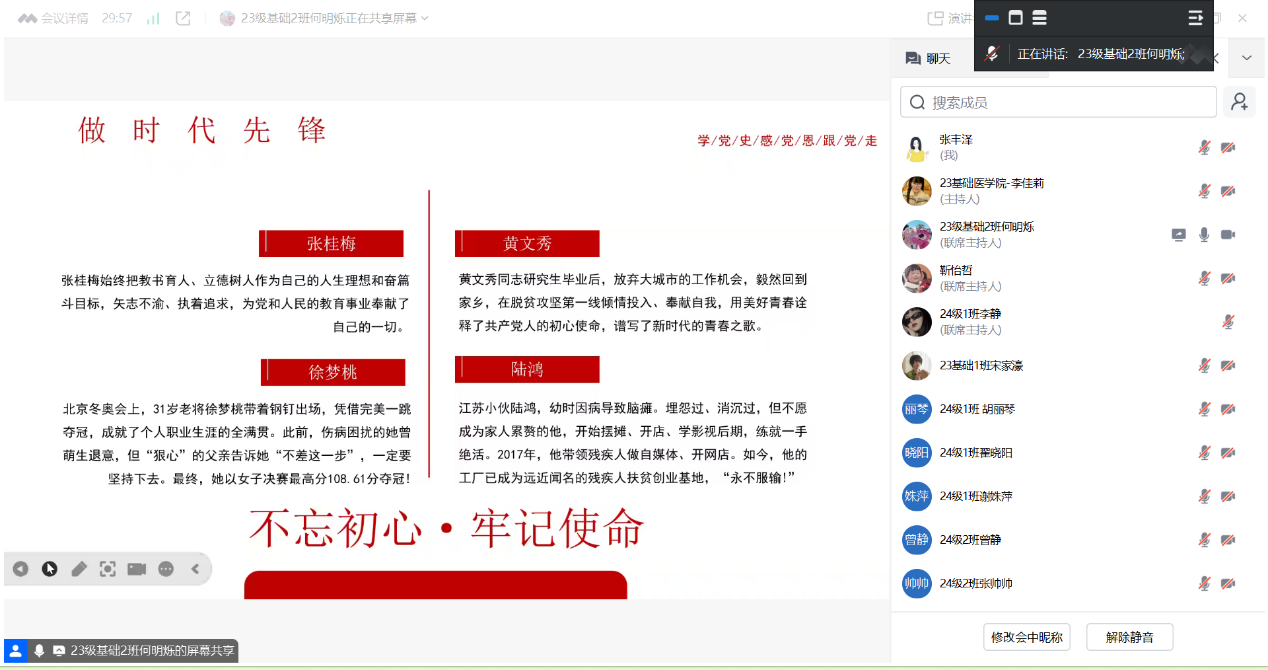Image resolution: width=1268 pixels, height=670 pixels.
Task: Click the invite member icon
Action: point(1240,102)
